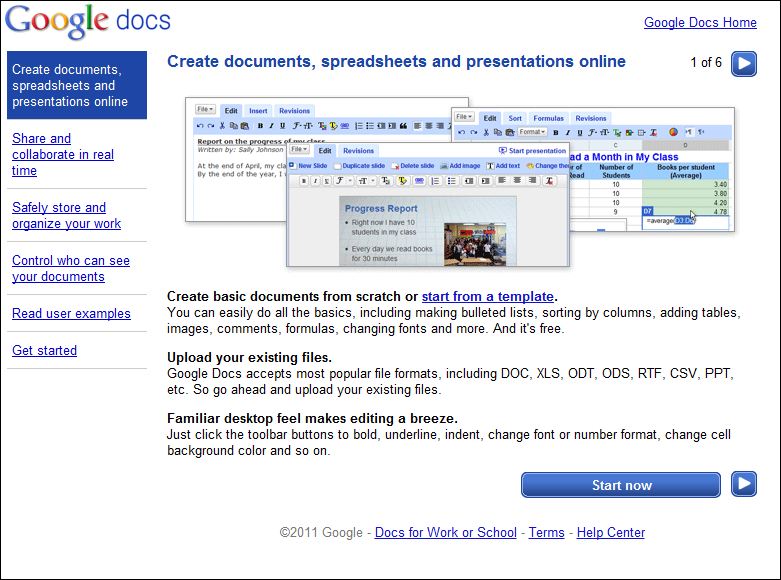Click the '1 of 6' page counter
This screenshot has height=580, width=781.
pos(706,63)
